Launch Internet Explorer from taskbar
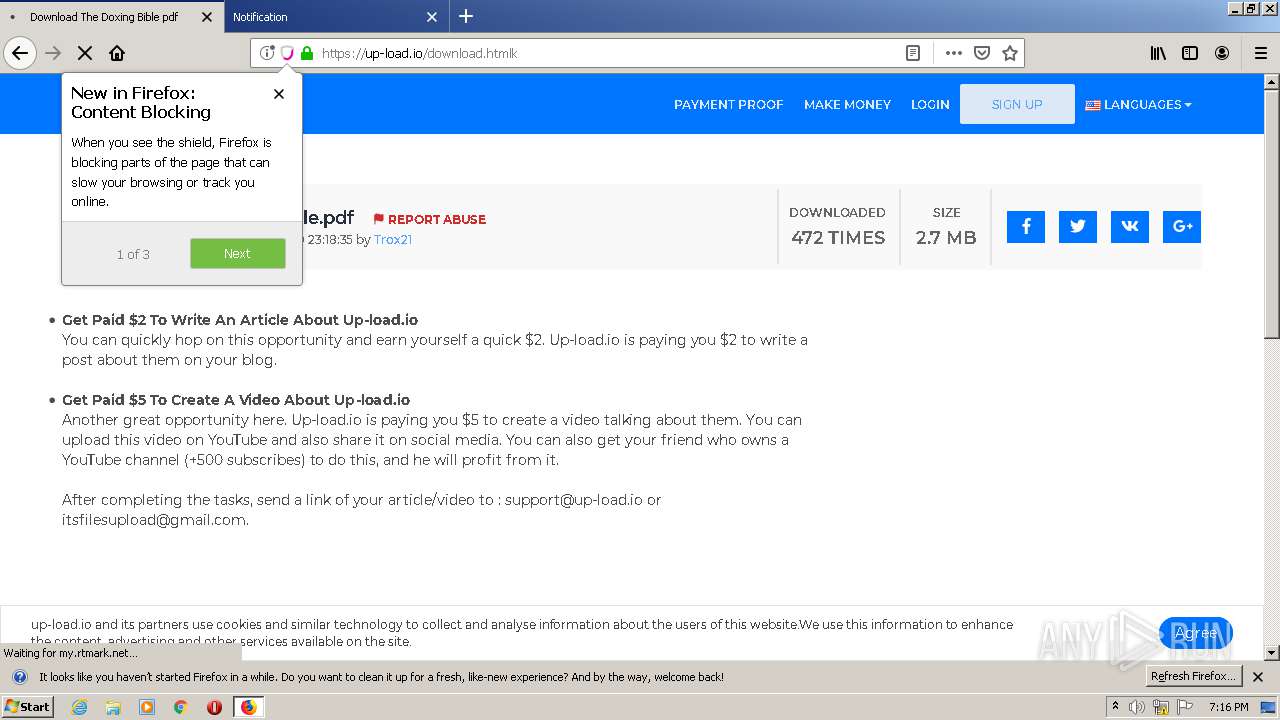 coord(80,707)
